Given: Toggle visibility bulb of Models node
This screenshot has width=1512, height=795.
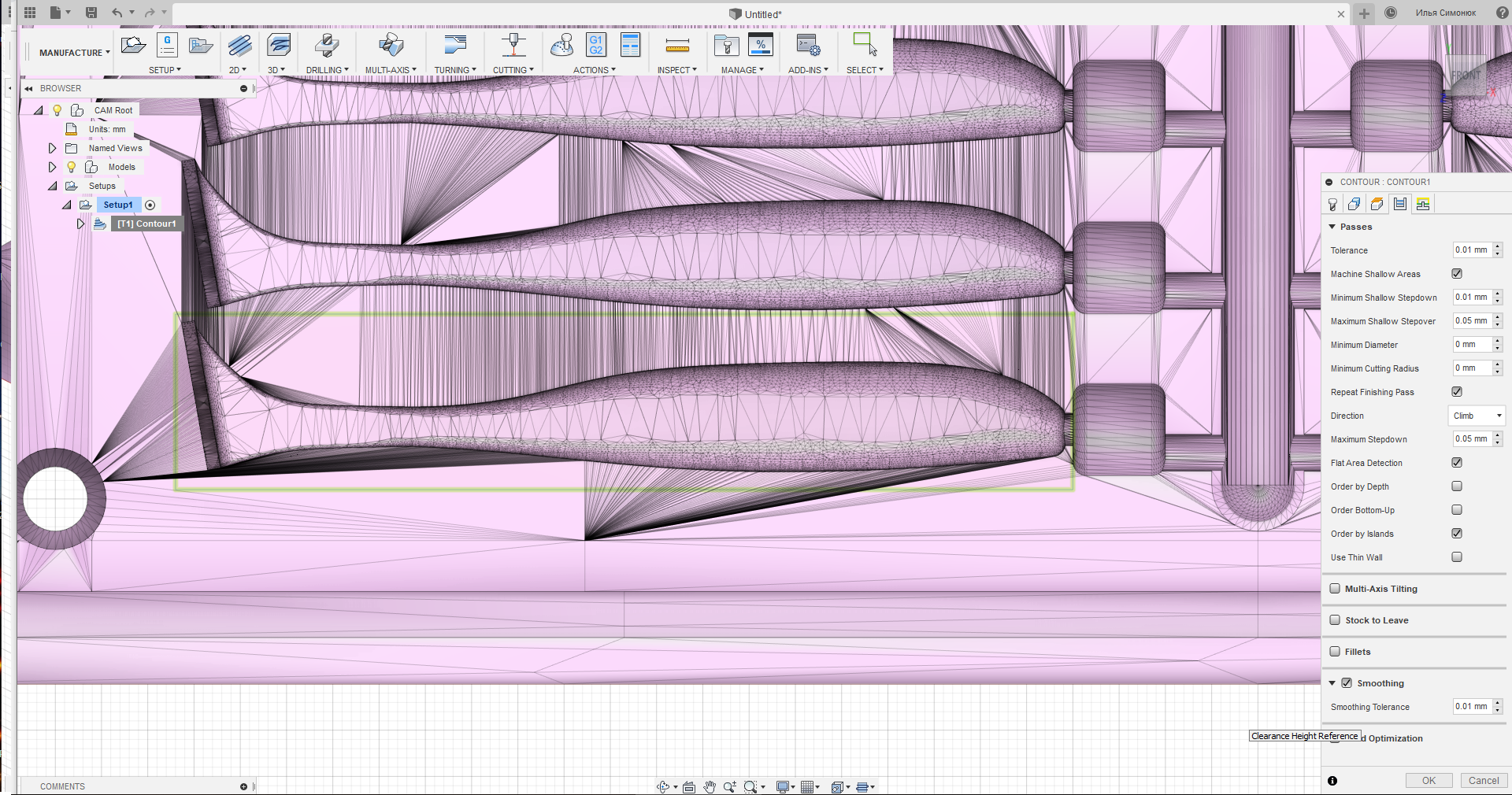Looking at the screenshot, I should click(x=72, y=167).
